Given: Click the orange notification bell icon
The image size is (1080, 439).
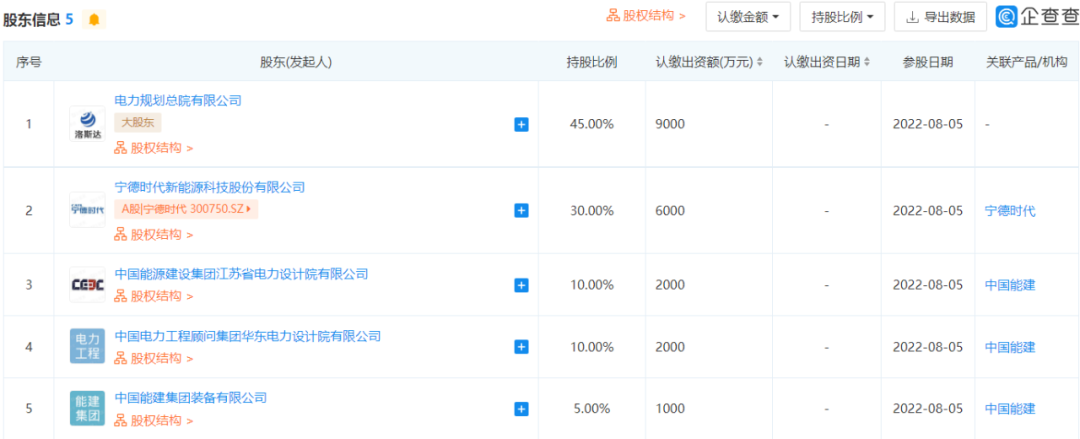Looking at the screenshot, I should (x=94, y=19).
